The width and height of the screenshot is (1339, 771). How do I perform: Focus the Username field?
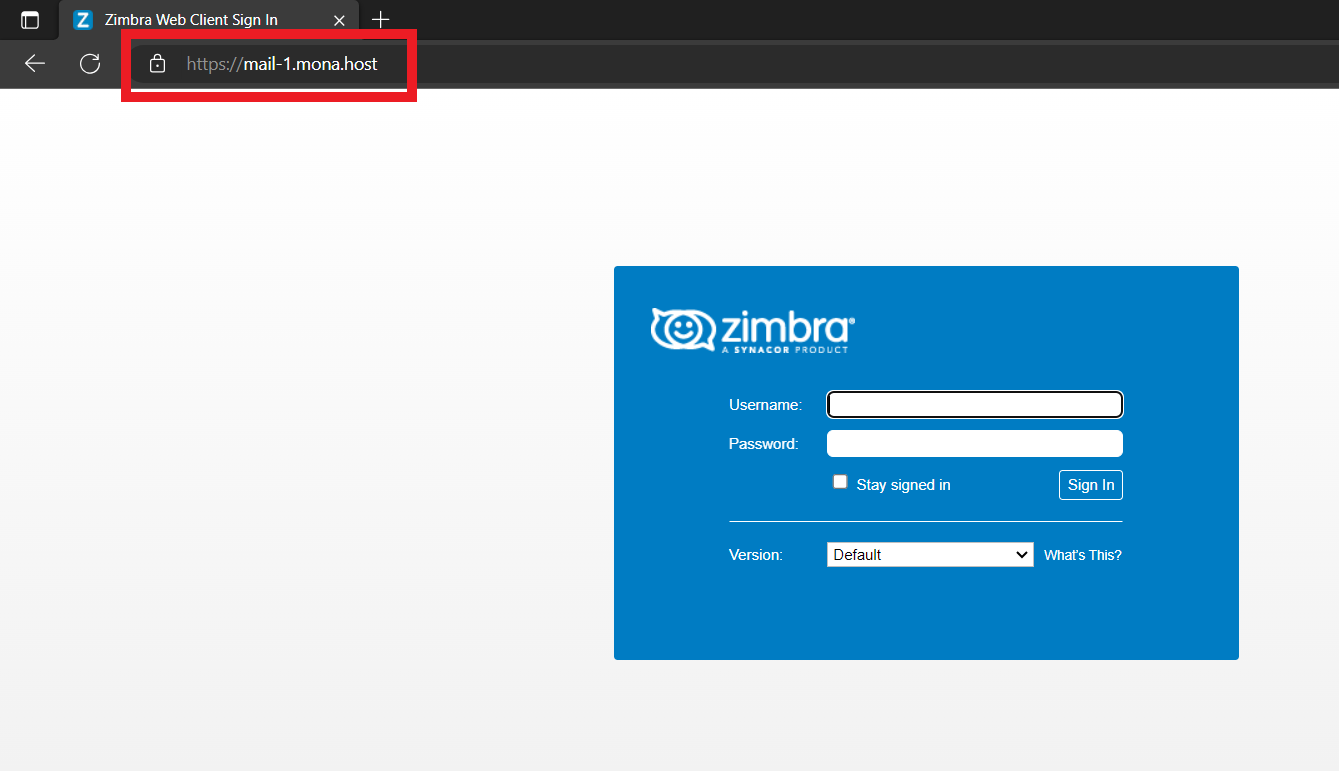(975, 405)
